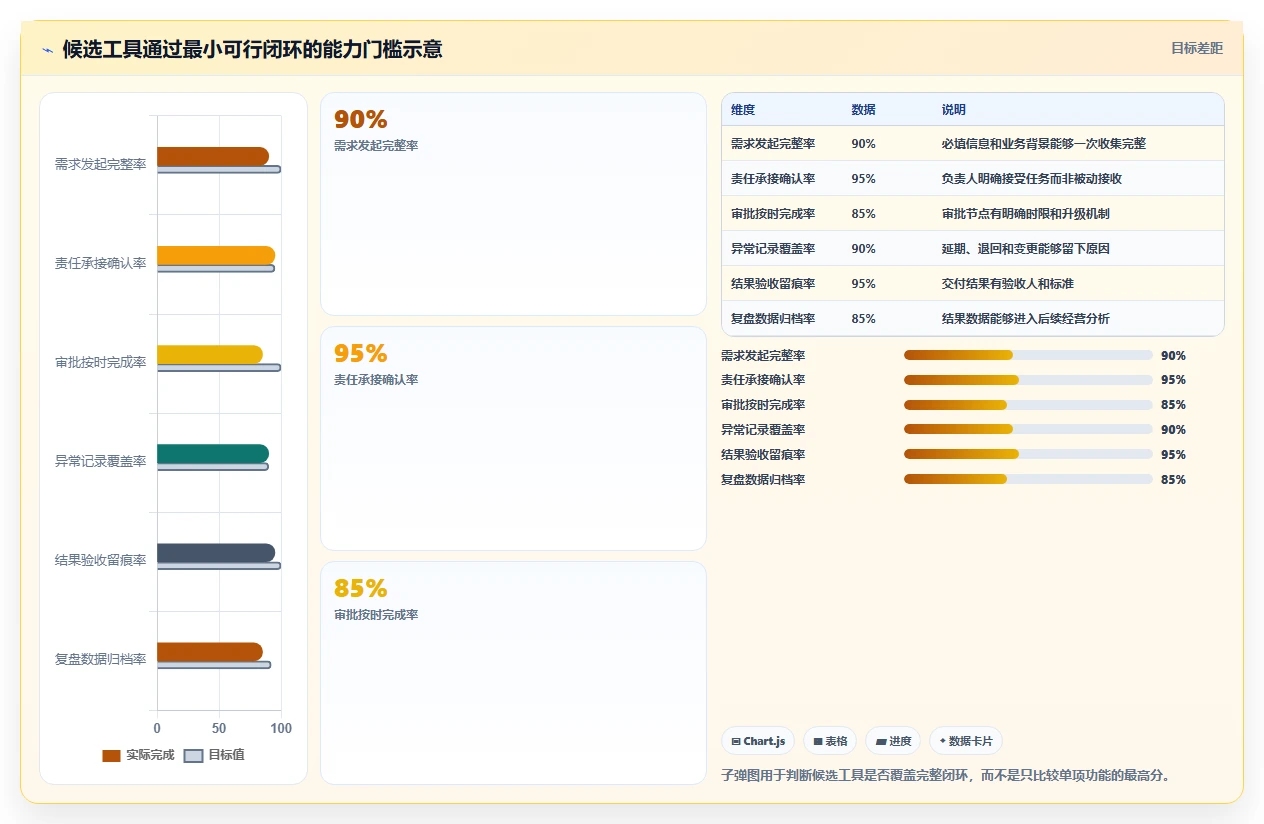Click the 责任承接确认率 chart axis label
Viewport: 1264px width, 824px height.
tap(100, 263)
